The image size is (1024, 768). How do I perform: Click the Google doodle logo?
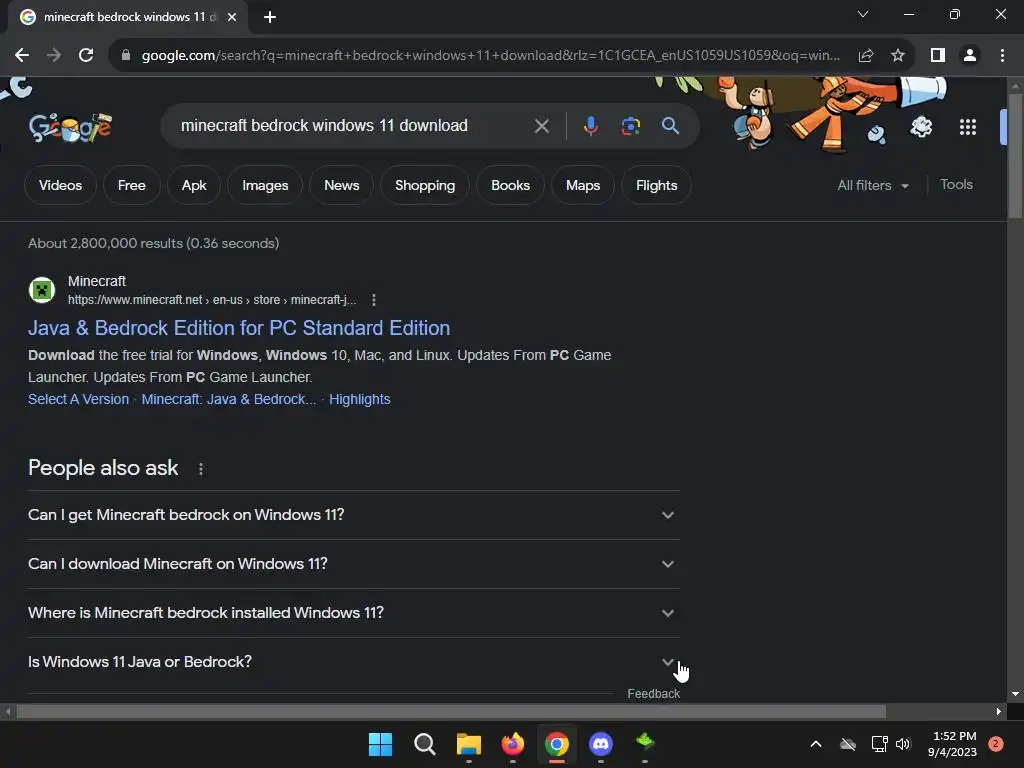[x=70, y=127]
